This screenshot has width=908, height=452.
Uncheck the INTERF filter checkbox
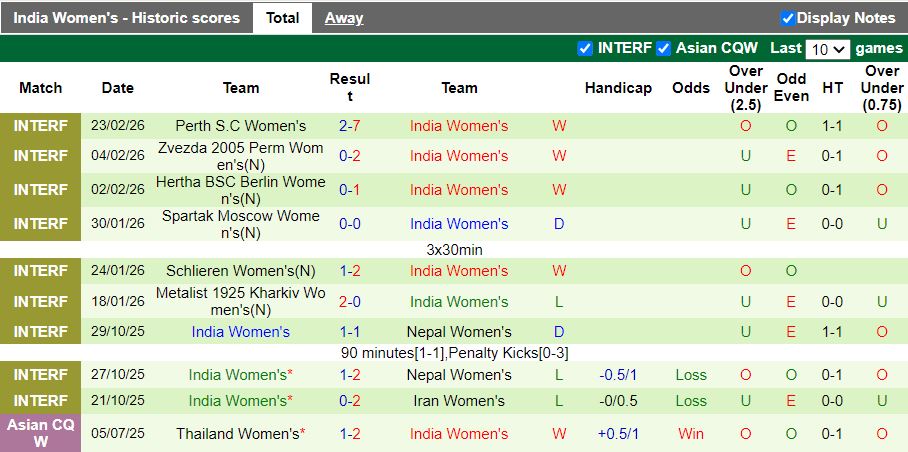pos(585,48)
